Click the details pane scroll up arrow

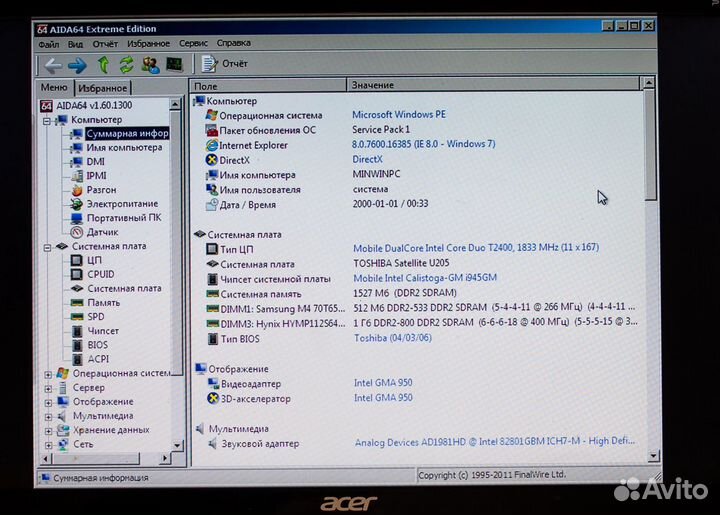(648, 83)
